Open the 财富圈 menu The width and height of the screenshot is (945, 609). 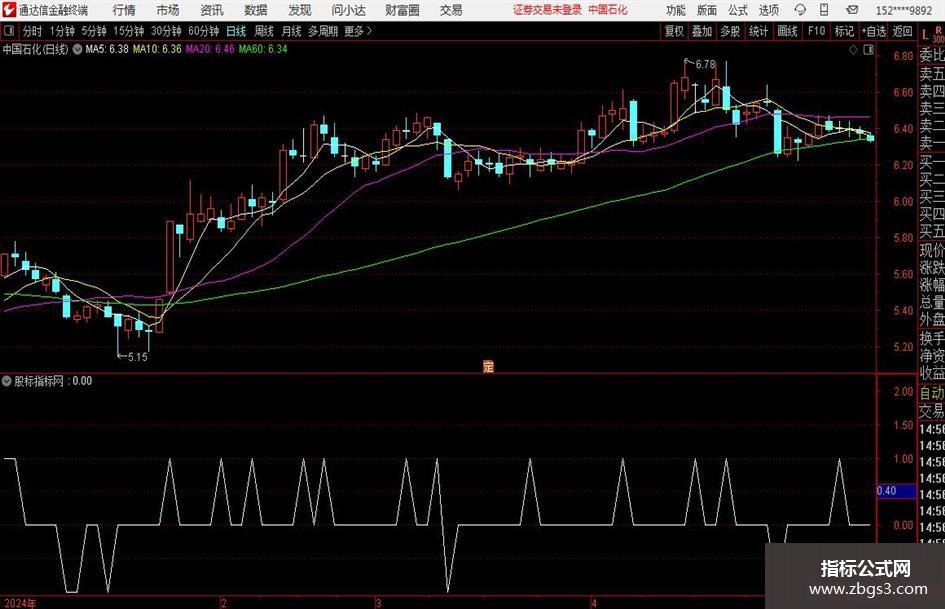point(402,10)
